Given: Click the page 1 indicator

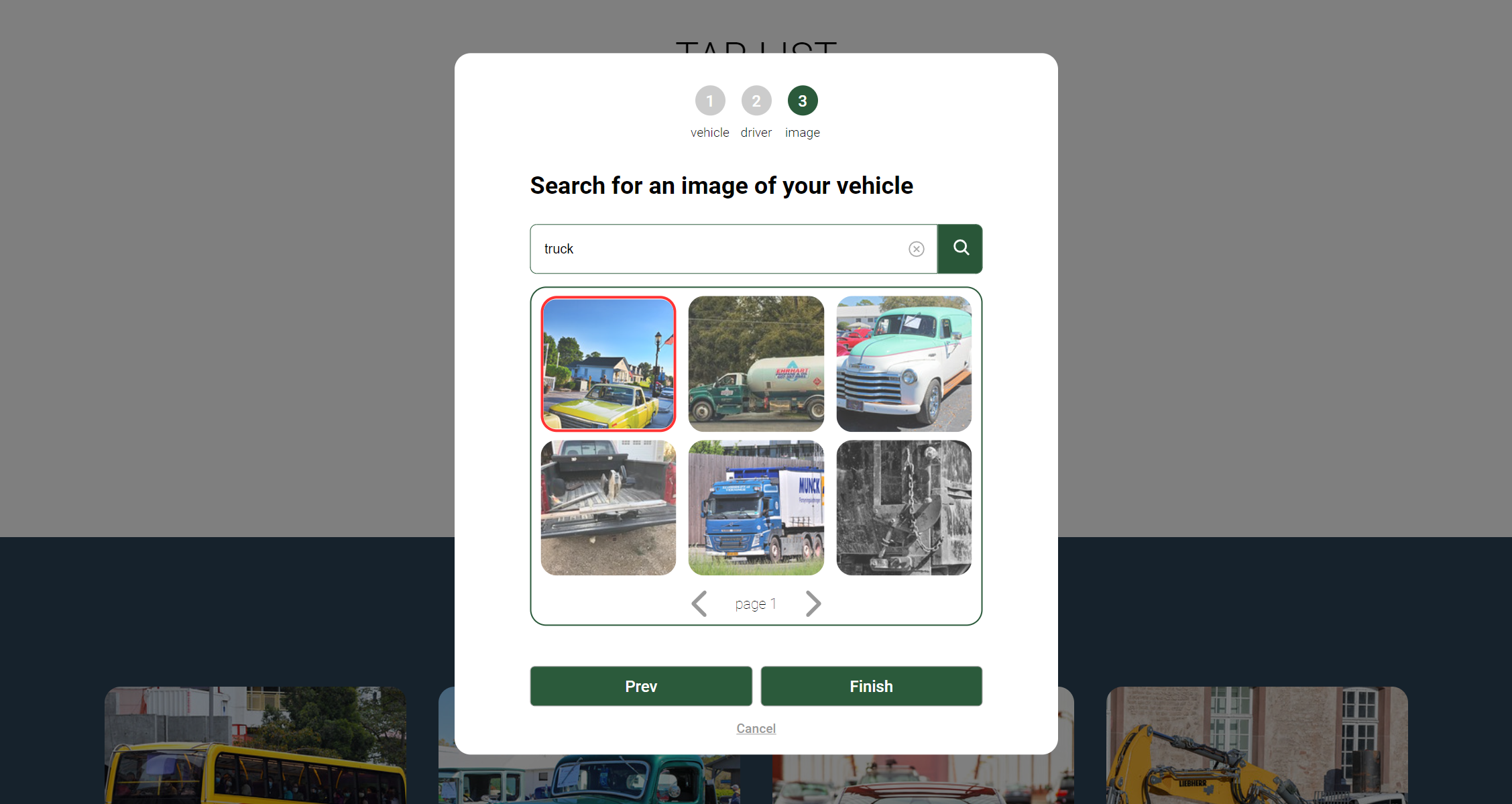Looking at the screenshot, I should [755, 604].
